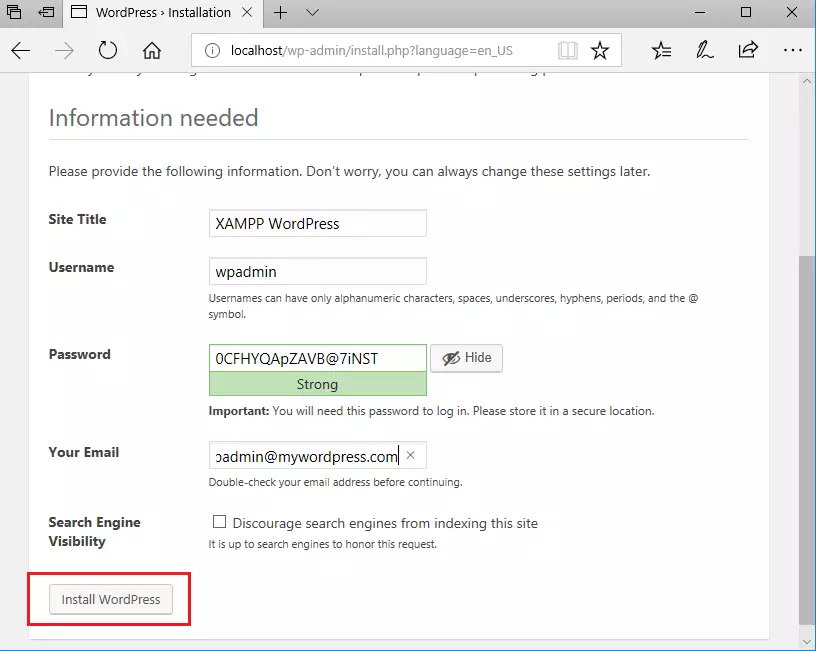Click the Strong password strength indicator
Image resolution: width=816 pixels, height=651 pixels.
tap(317, 384)
